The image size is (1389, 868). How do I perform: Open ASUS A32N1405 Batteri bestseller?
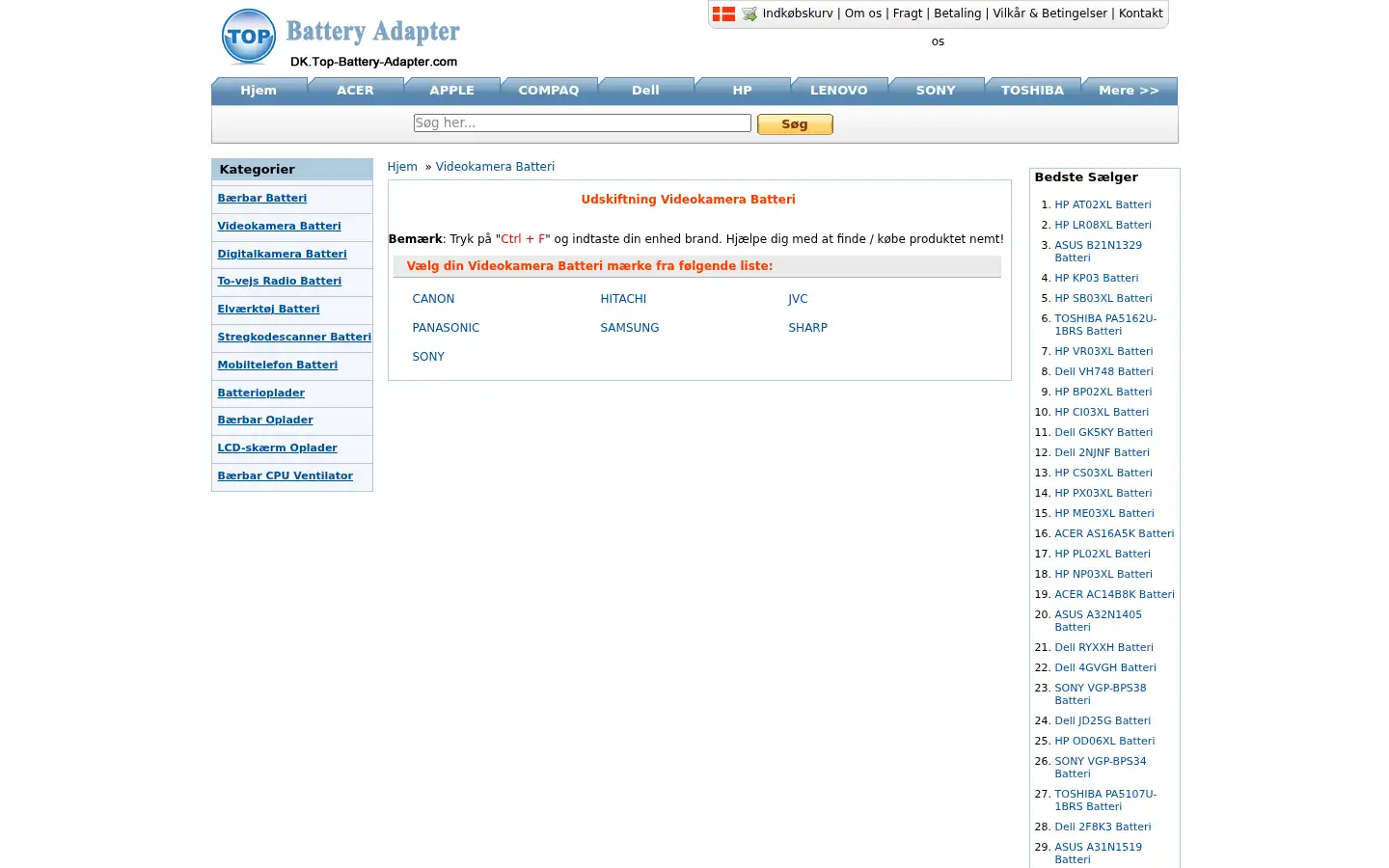tap(1098, 621)
